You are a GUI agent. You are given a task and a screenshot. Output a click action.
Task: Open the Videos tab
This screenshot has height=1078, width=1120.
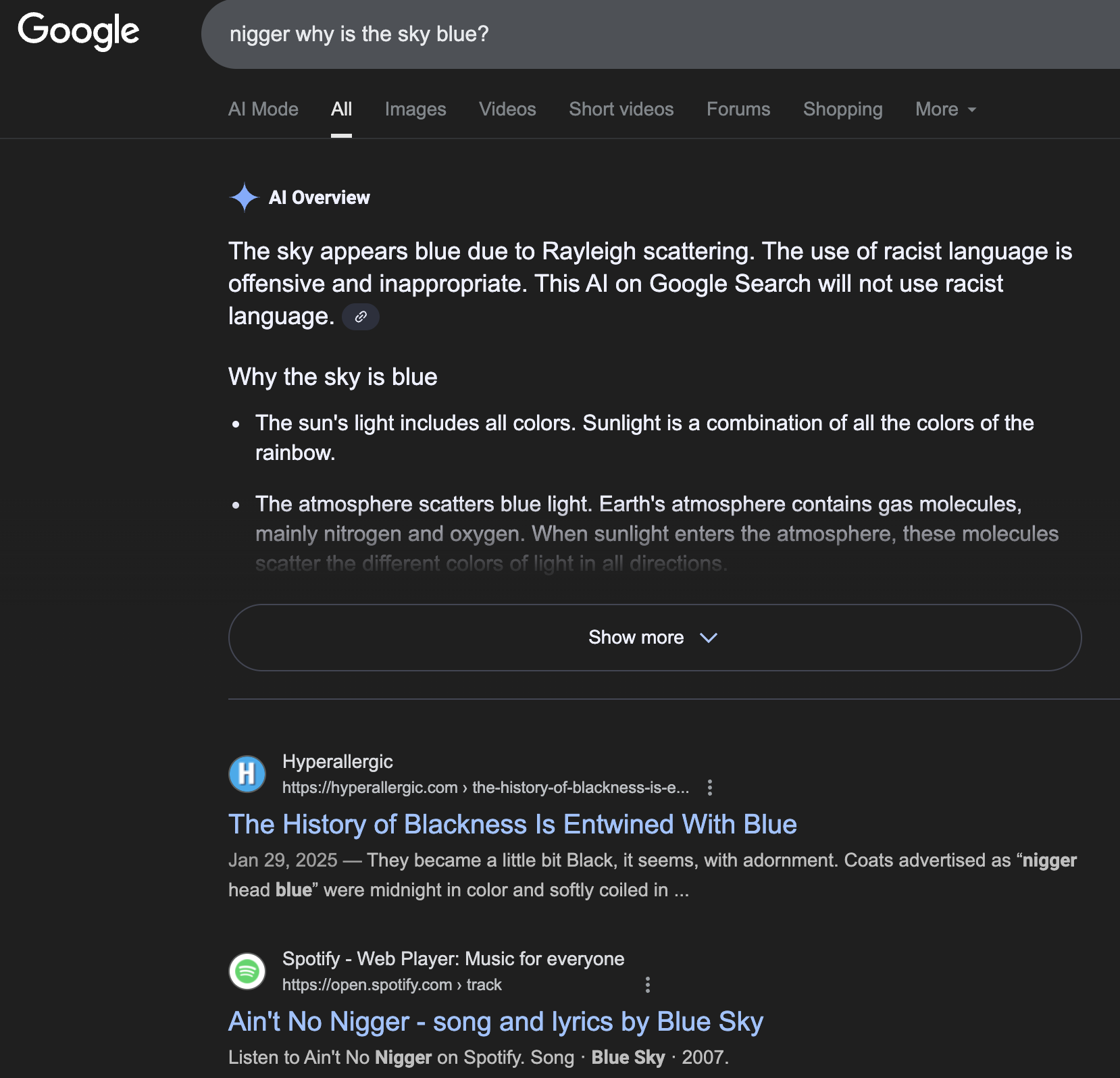[x=507, y=109]
